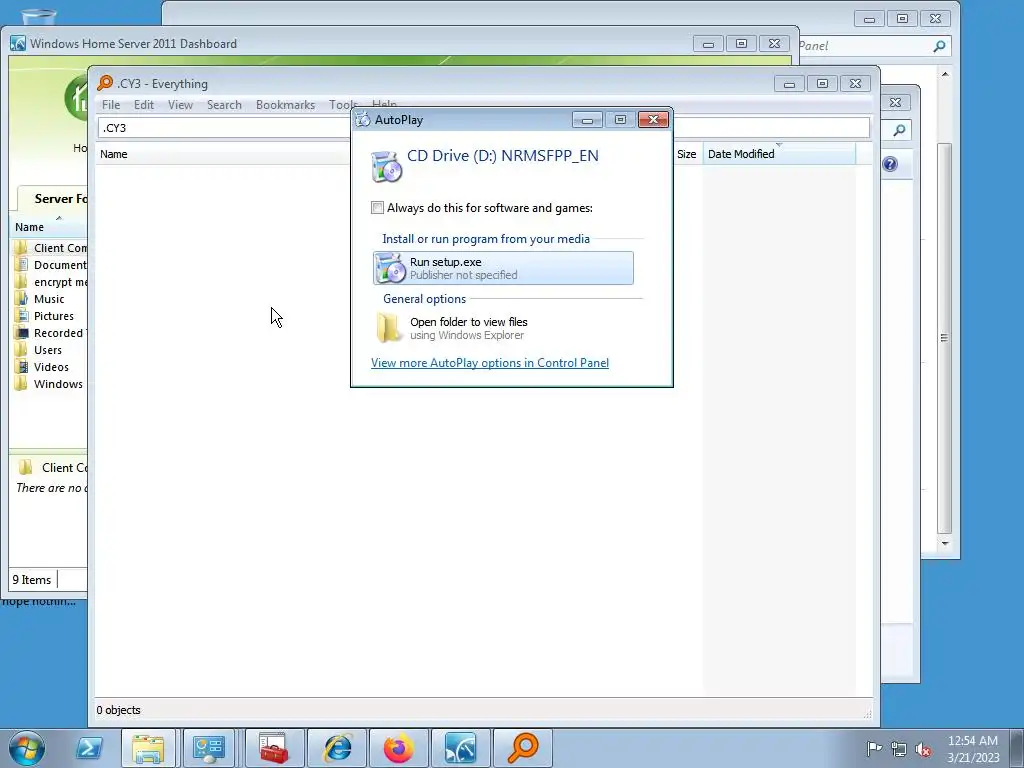Viewport: 1024px width, 768px height.
Task: Tick Always do this for software and games
Action: tap(377, 208)
